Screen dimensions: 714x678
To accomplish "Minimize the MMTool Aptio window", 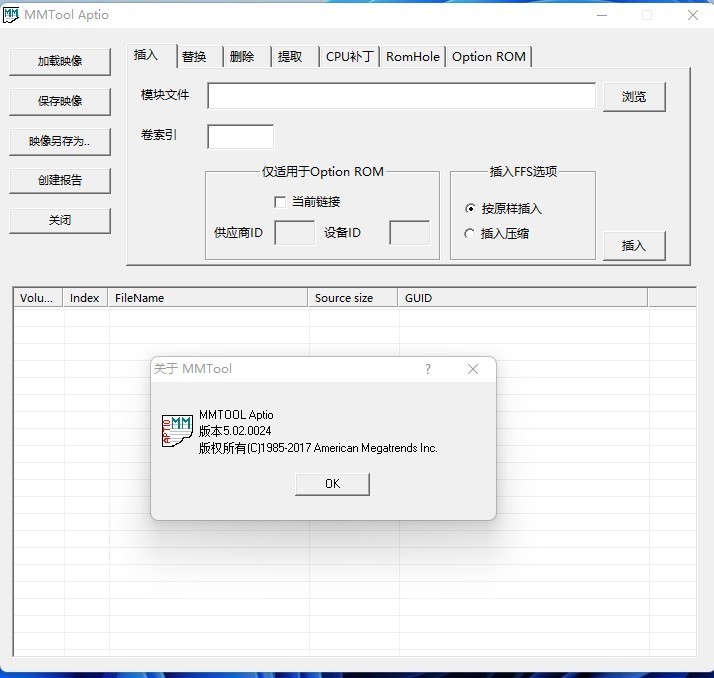I will coord(602,15).
